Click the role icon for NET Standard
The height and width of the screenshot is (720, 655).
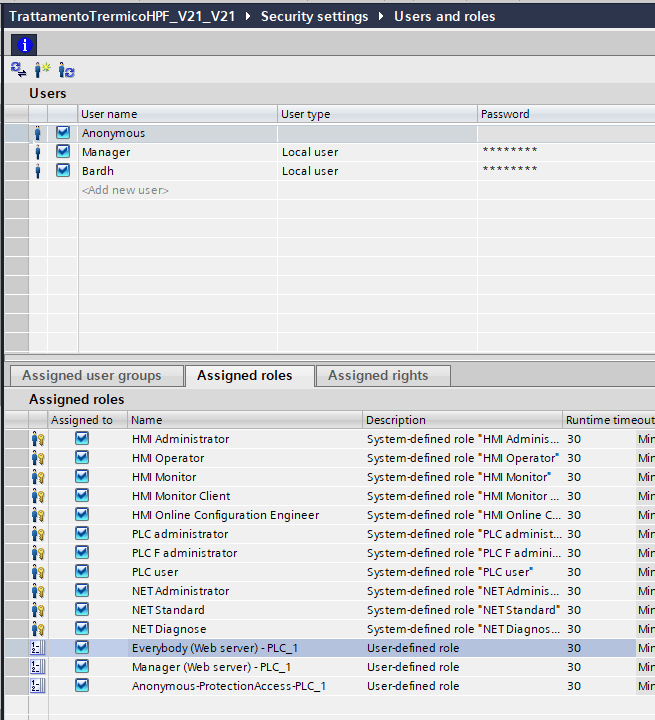click(38, 610)
